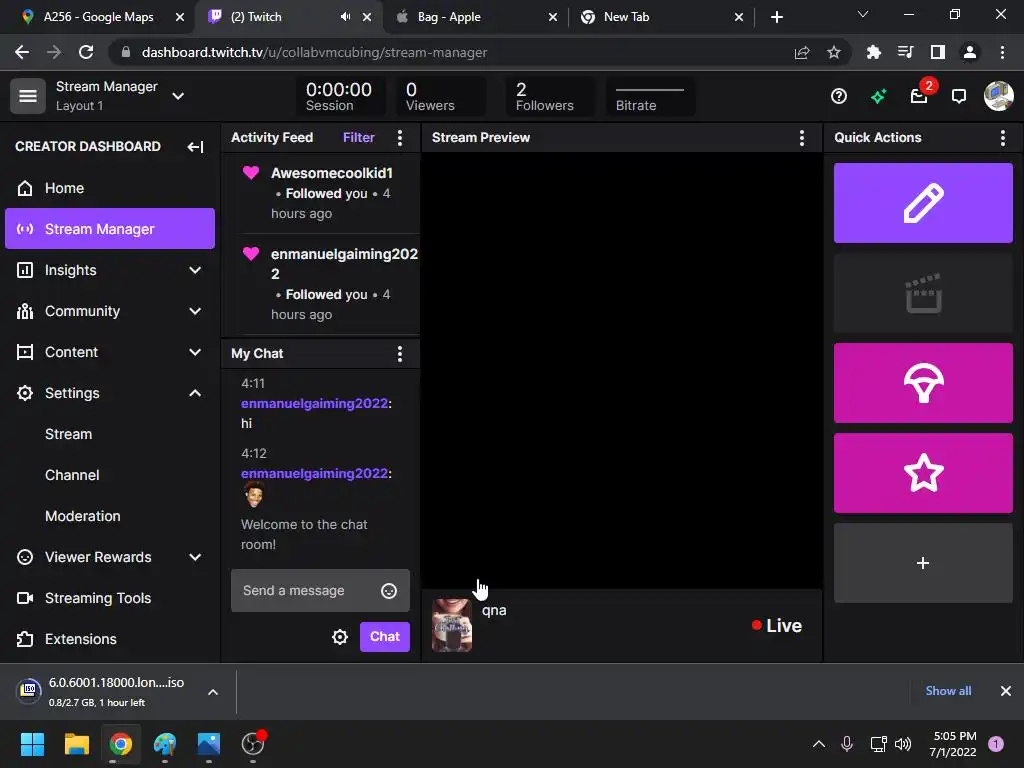Open chat settings gear icon
The image size is (1024, 768).
coord(340,637)
